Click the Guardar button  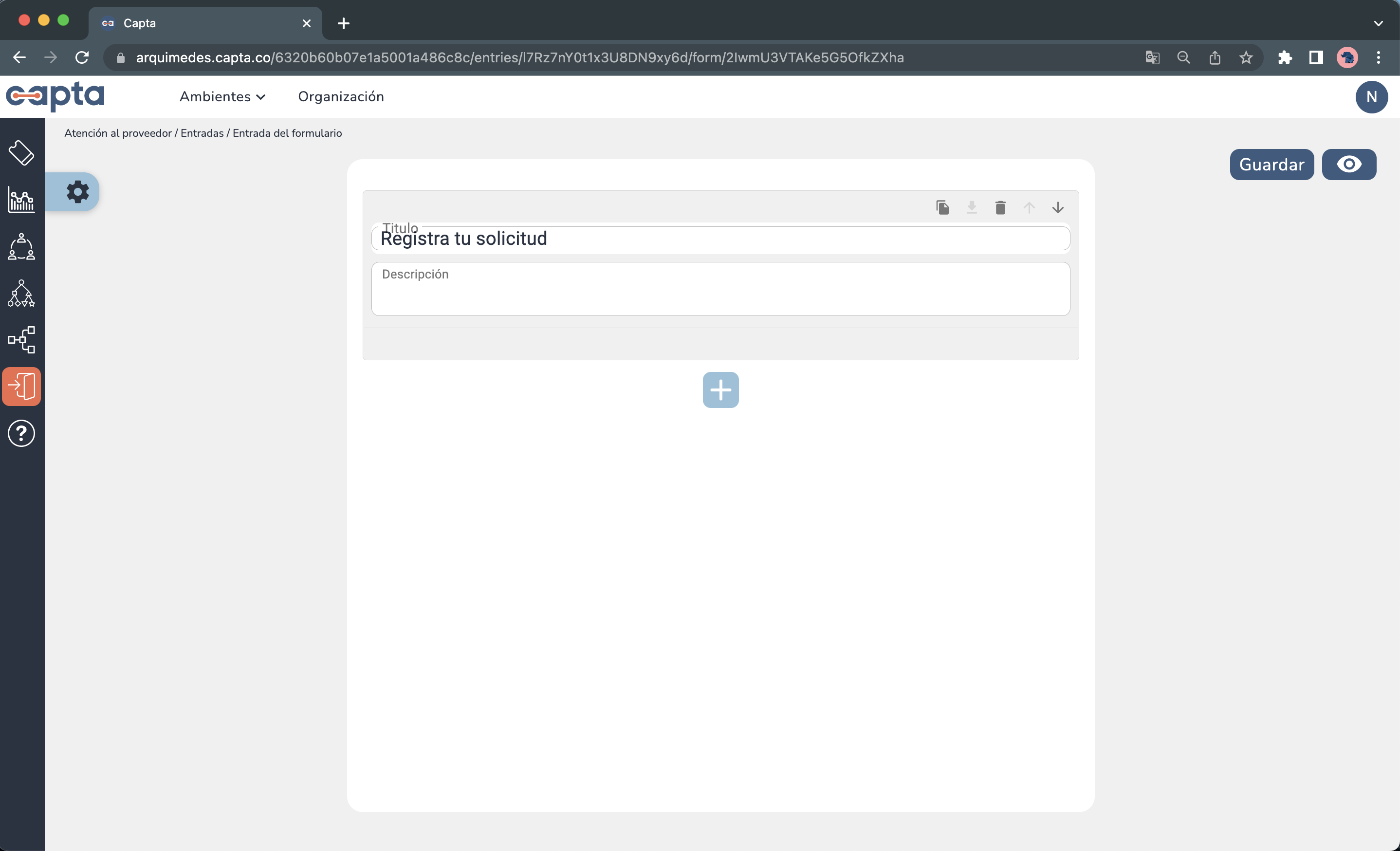click(x=1271, y=165)
